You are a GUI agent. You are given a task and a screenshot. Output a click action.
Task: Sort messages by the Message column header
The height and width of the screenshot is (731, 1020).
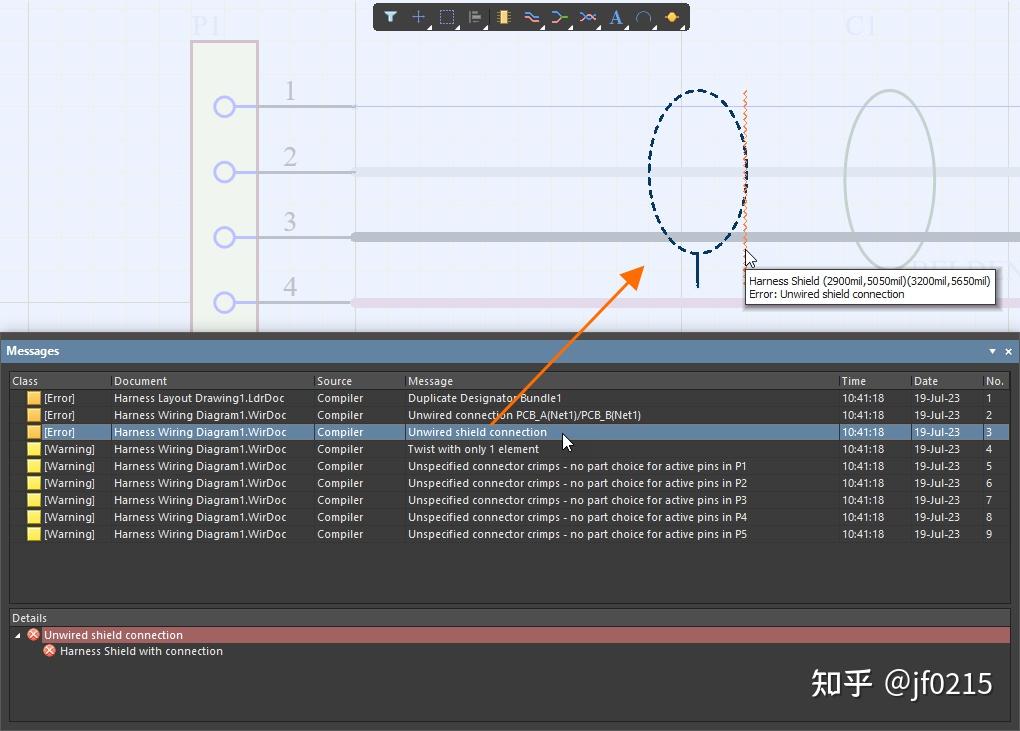coord(430,381)
